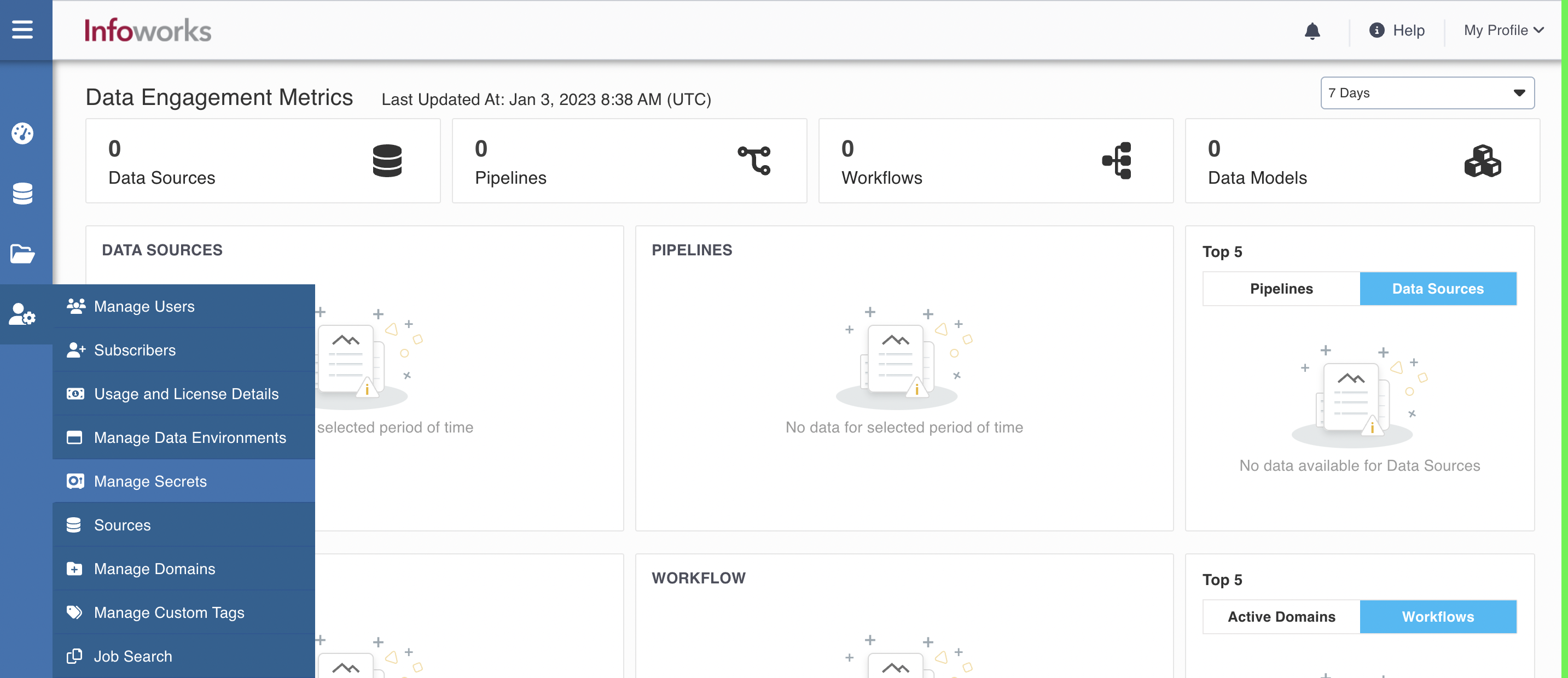Click the DATA SOURCES panel heading
Image resolution: width=1568 pixels, height=678 pixels.
pos(162,250)
